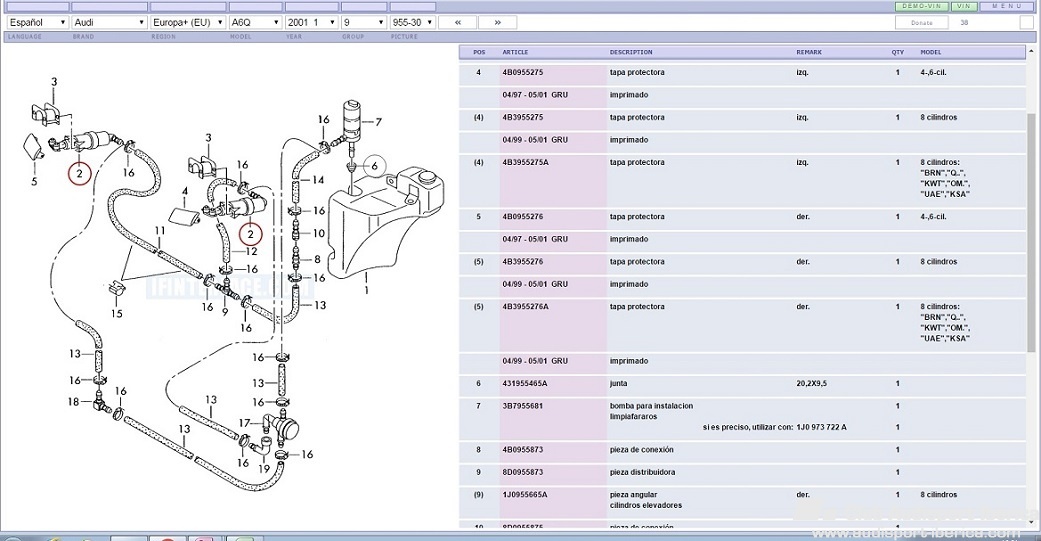Select article 3B7955681 in parts list
1041x541 pixels.
click(525, 406)
